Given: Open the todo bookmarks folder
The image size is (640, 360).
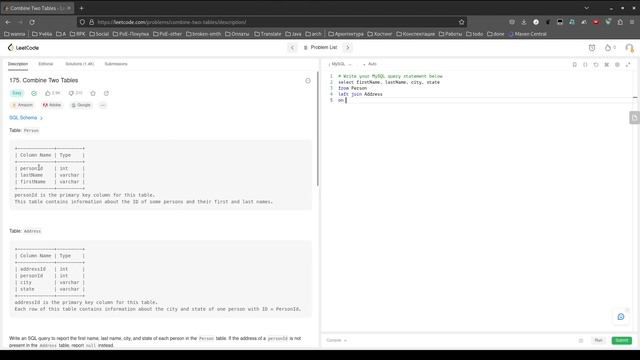Looking at the screenshot, I should click(474, 34).
